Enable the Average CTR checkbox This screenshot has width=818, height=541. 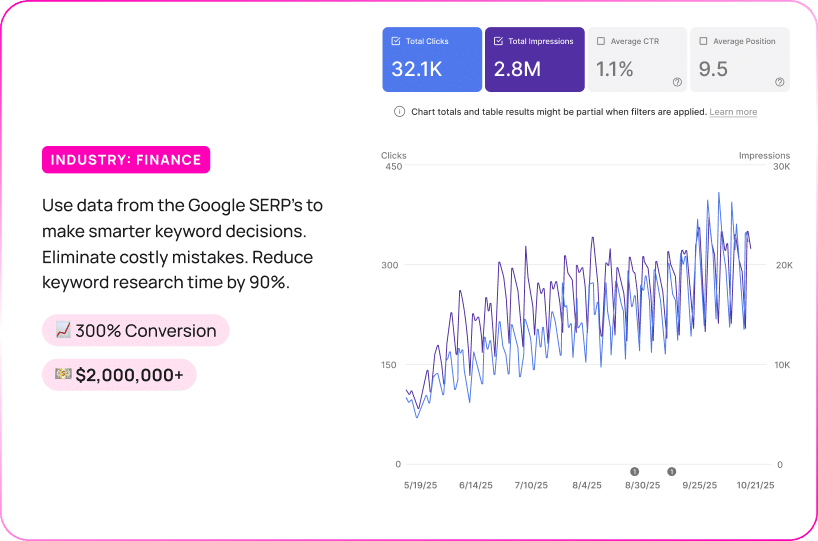[601, 41]
